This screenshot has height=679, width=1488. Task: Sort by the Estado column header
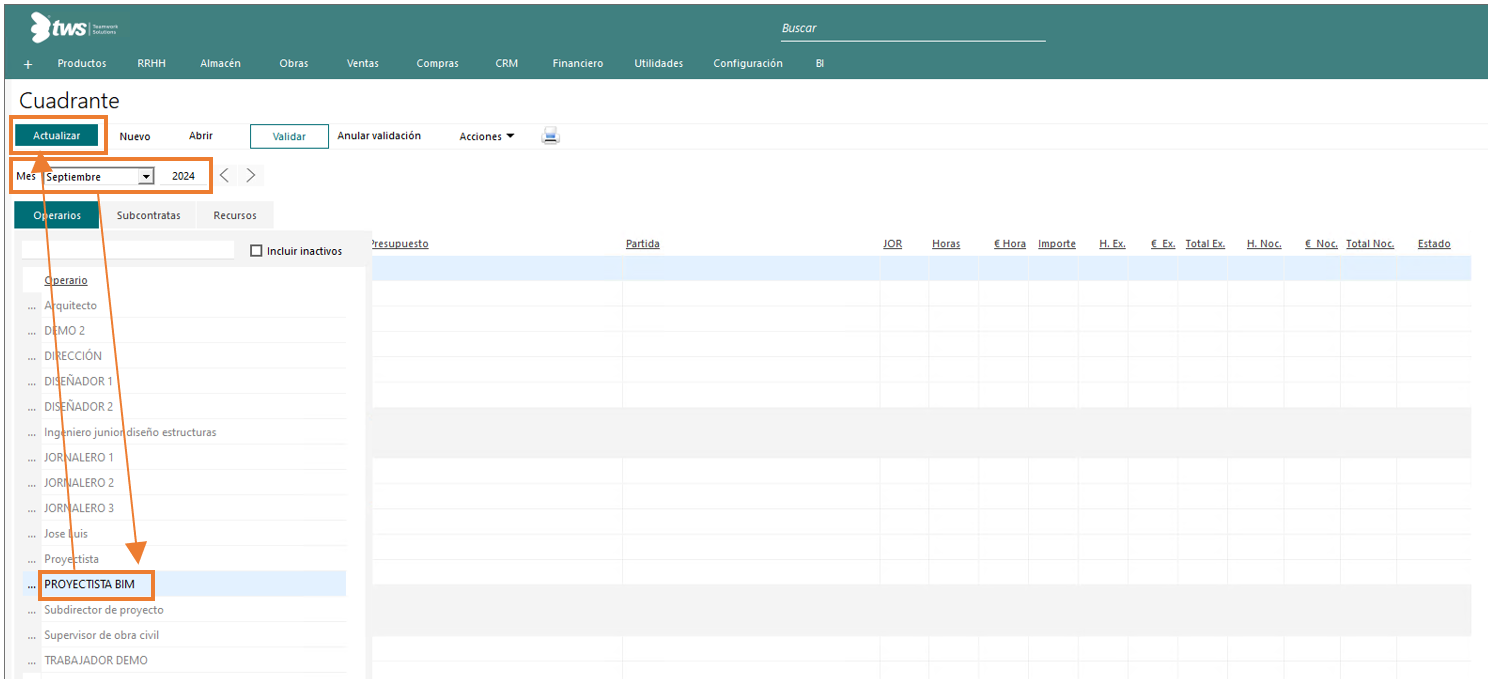point(1434,244)
